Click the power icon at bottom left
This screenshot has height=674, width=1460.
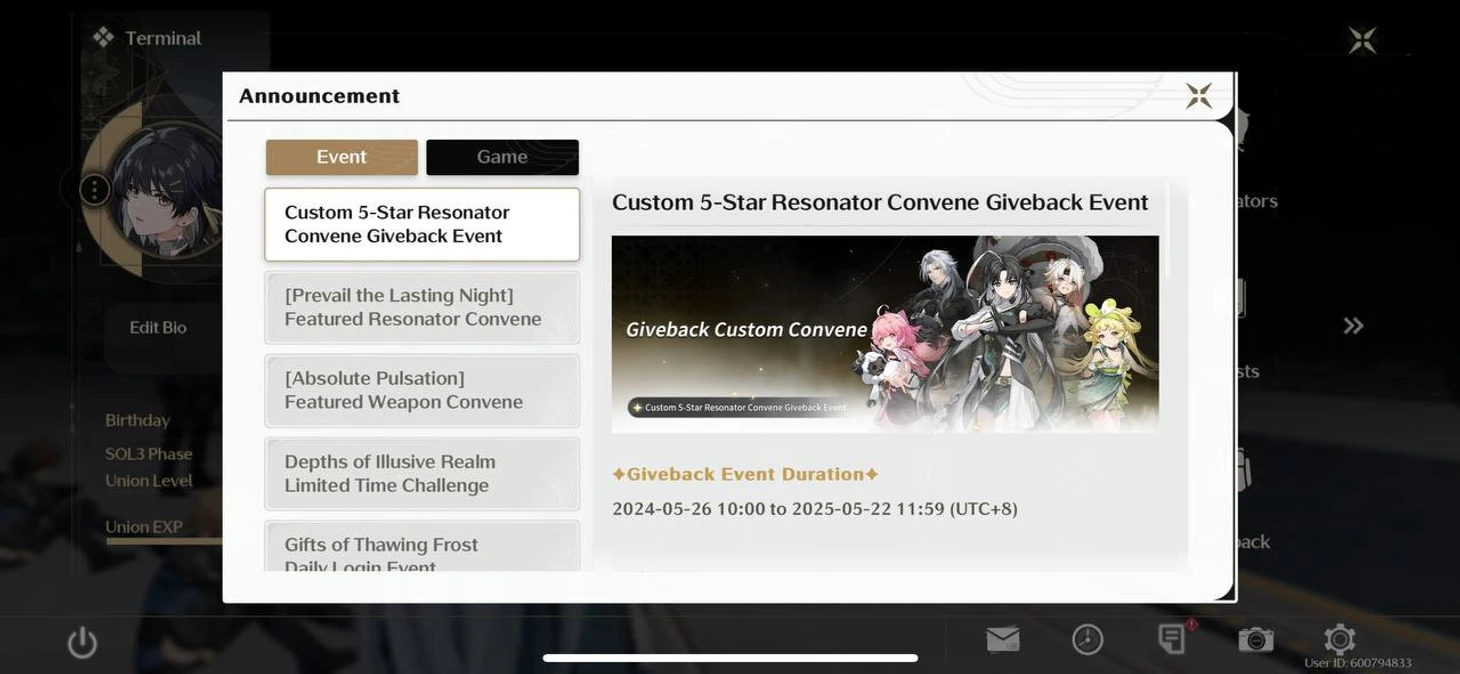coord(82,642)
